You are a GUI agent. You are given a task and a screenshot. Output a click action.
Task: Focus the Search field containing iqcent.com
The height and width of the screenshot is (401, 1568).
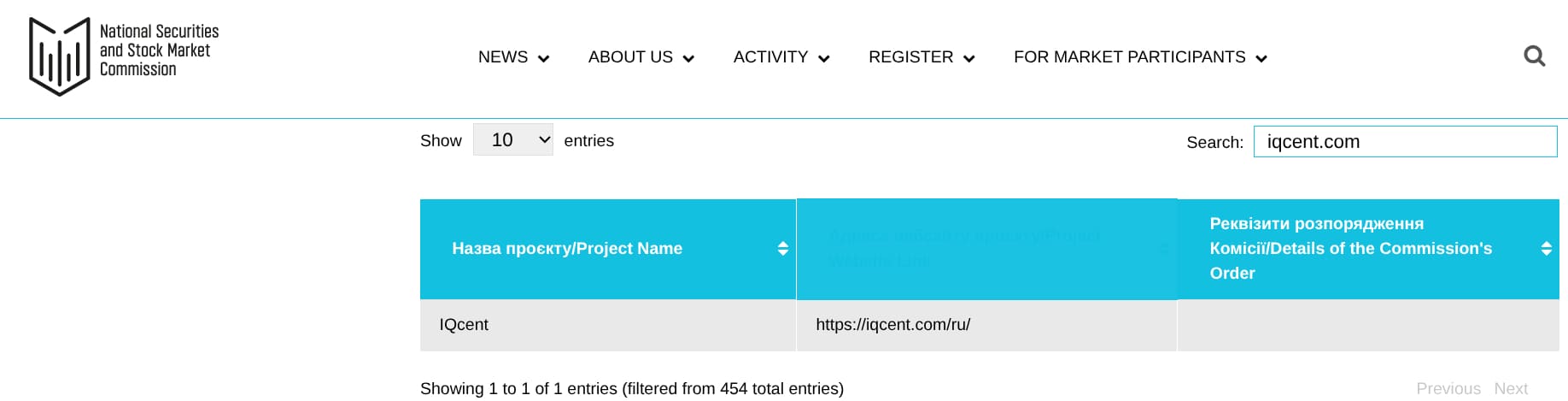coord(1405,142)
